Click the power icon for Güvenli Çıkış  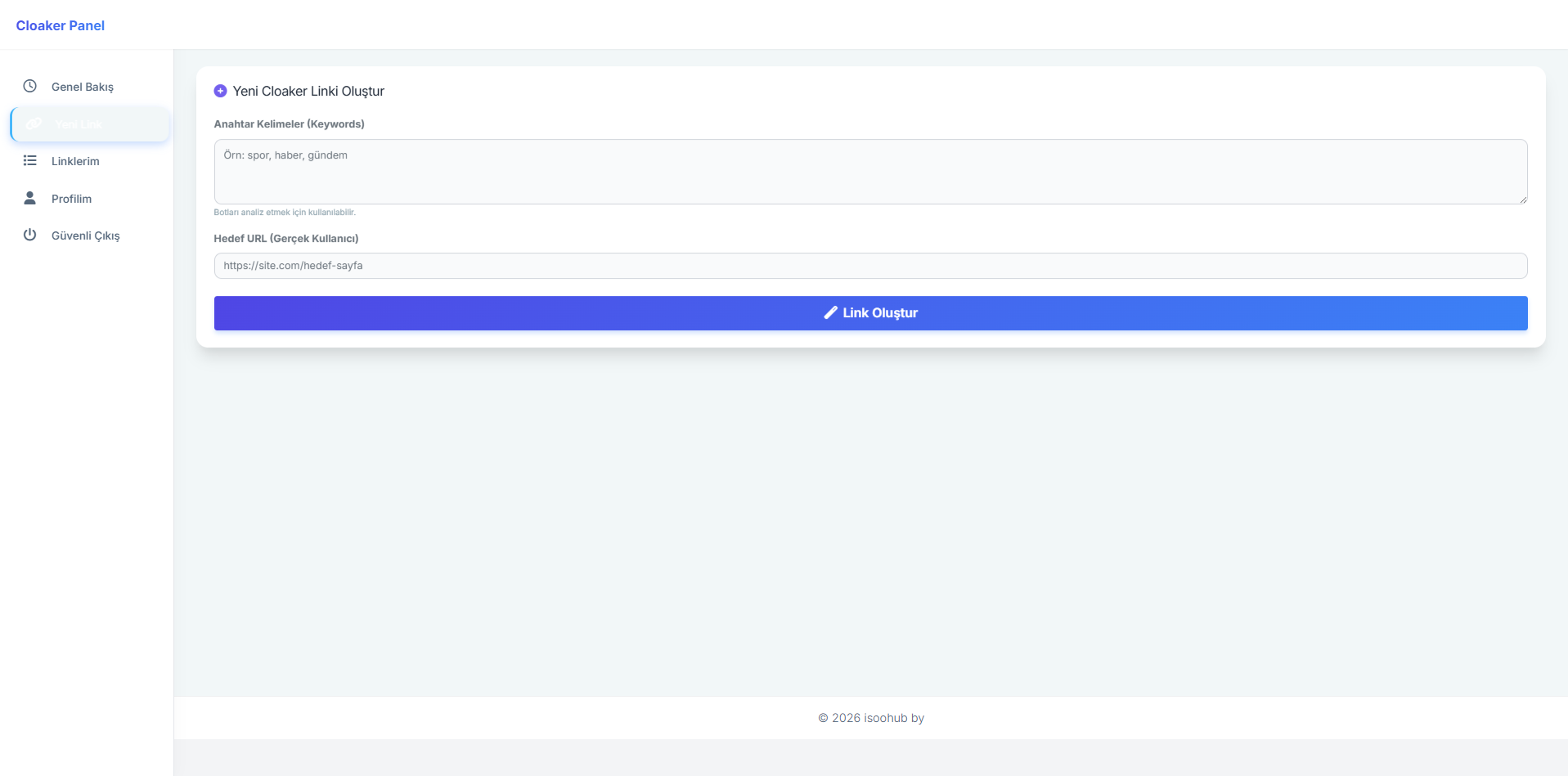[30, 235]
